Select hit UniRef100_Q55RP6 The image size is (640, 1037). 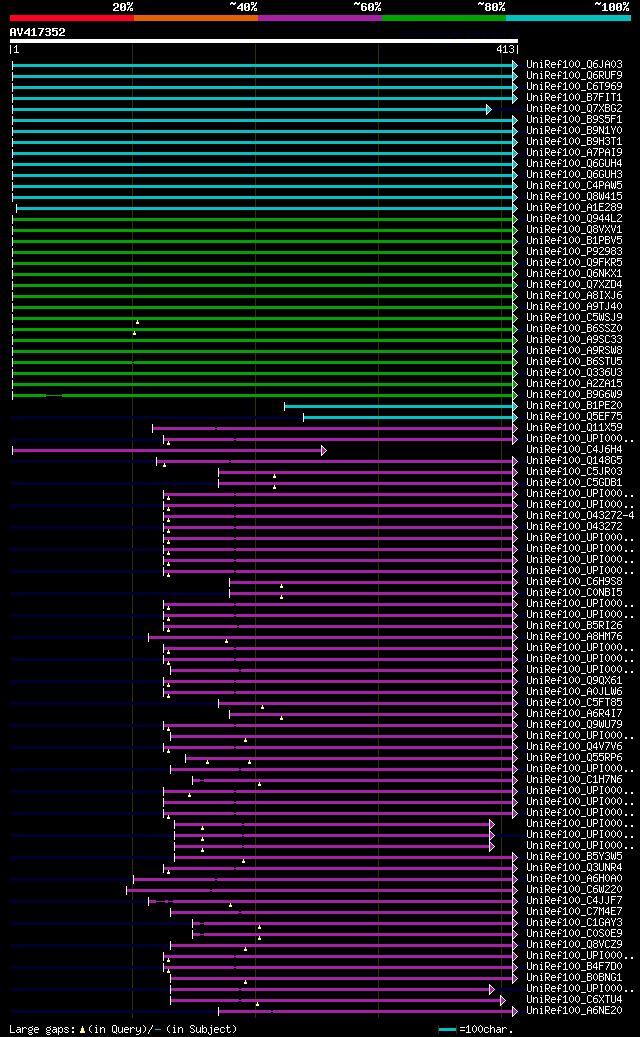[x=574, y=757]
